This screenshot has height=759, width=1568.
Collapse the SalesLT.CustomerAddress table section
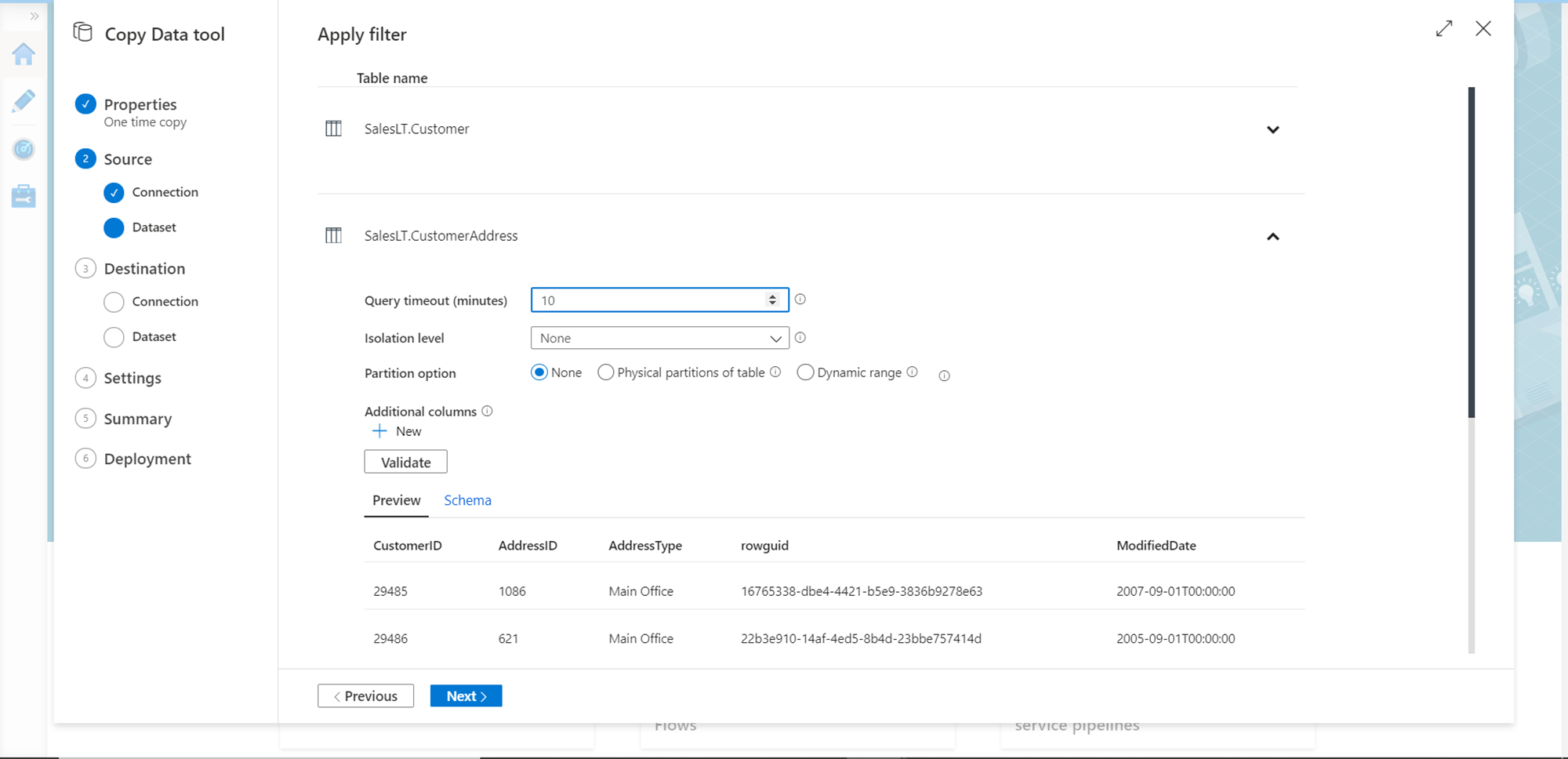1272,236
